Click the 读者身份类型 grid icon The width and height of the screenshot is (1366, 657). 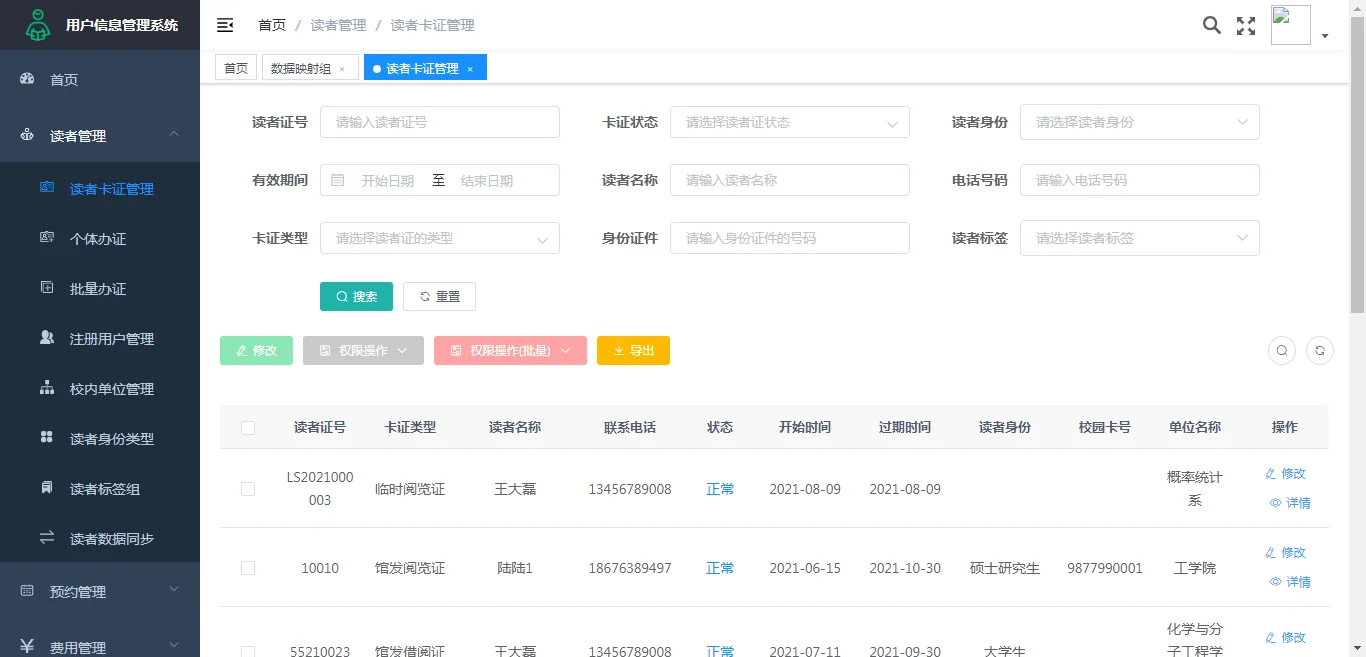pos(47,437)
